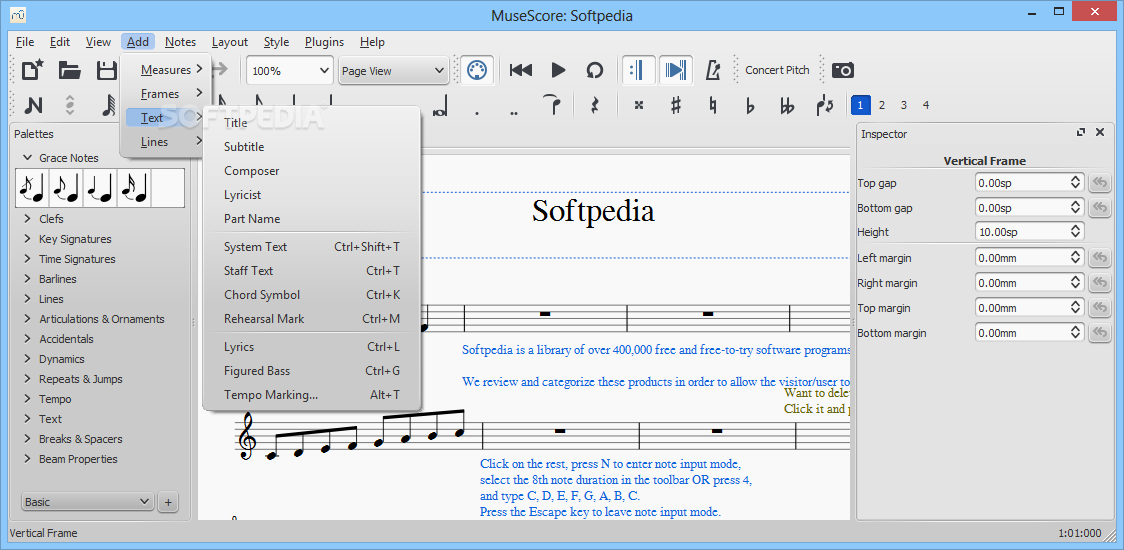Rewind playback to start
The image size is (1124, 550).
[x=521, y=70]
